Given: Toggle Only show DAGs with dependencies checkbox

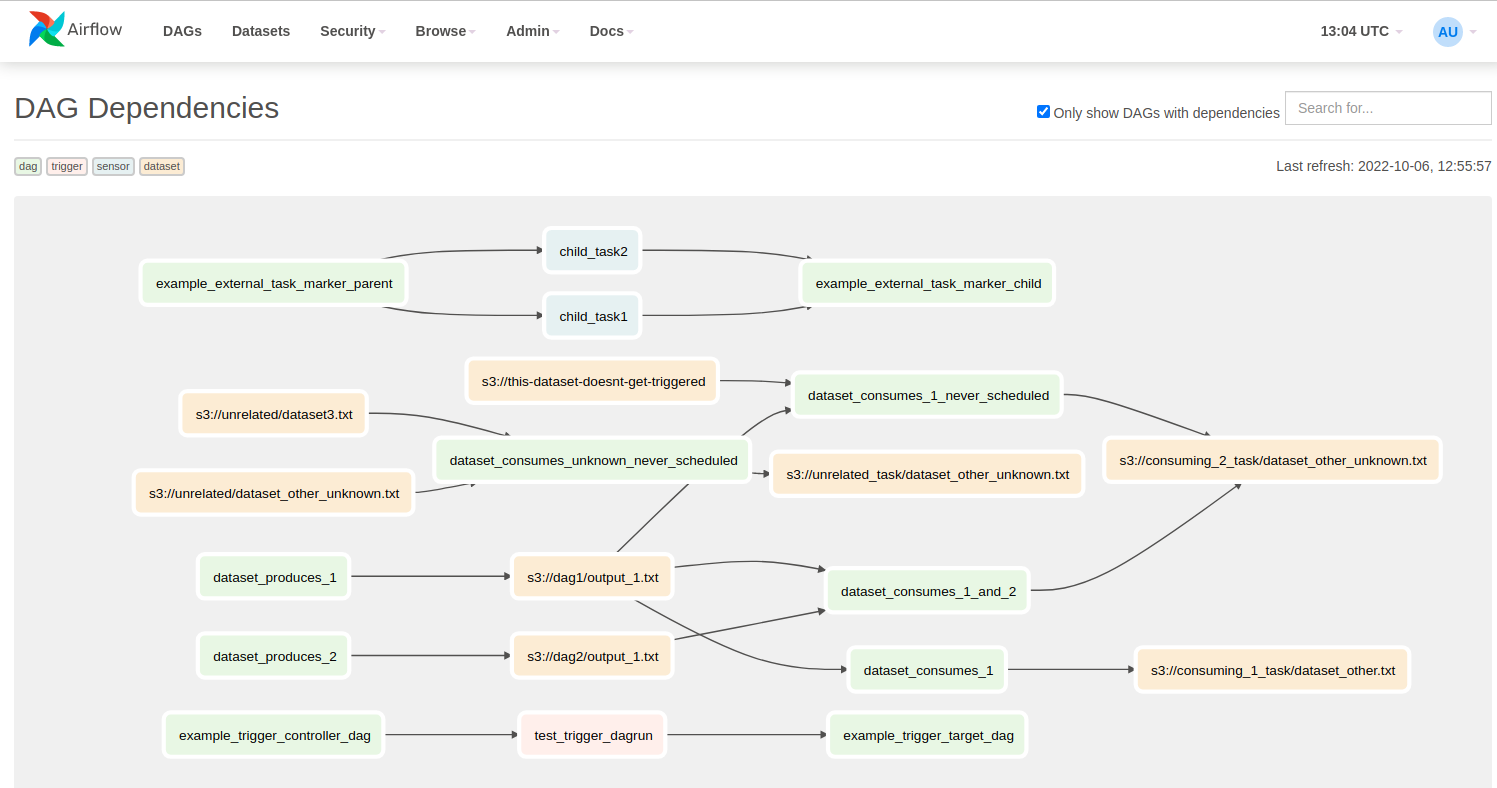Looking at the screenshot, I should click(1043, 112).
